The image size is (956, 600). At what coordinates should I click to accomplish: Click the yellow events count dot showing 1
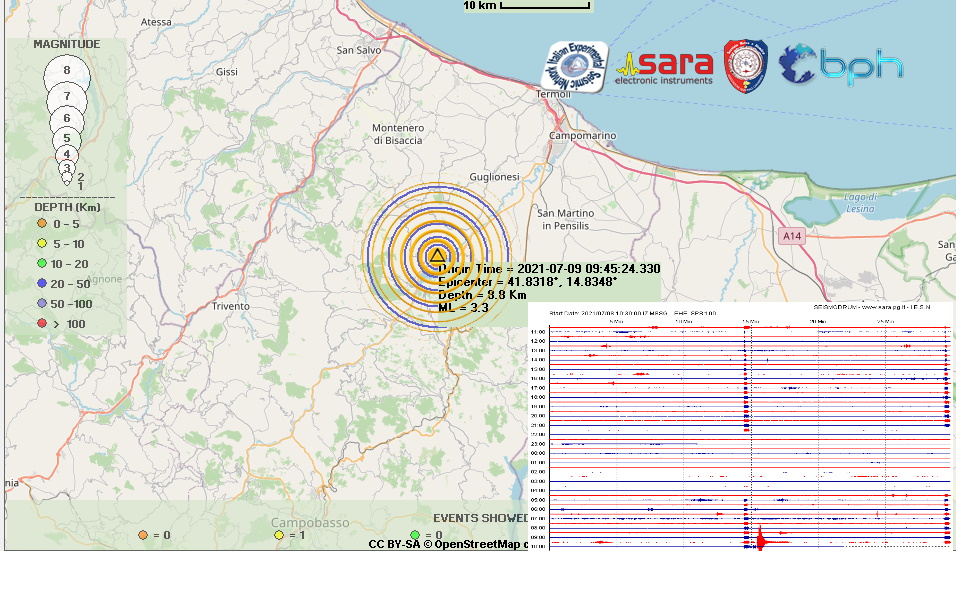pos(279,535)
